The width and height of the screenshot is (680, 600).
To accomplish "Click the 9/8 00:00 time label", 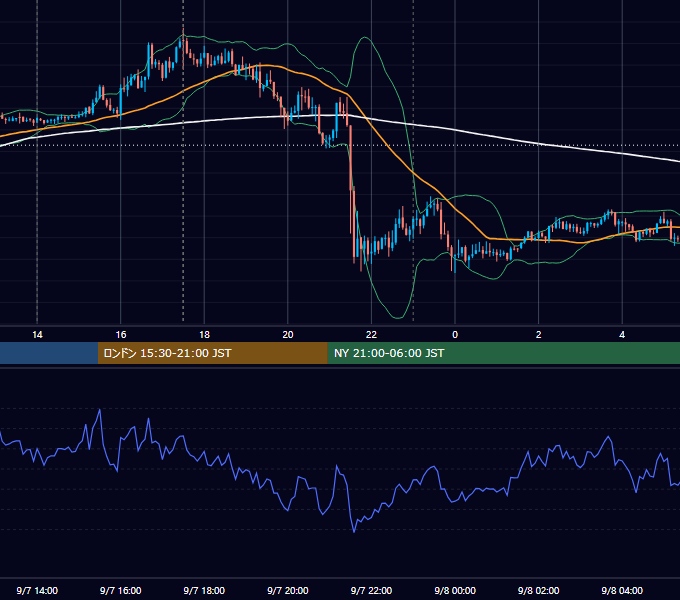I will [455, 590].
